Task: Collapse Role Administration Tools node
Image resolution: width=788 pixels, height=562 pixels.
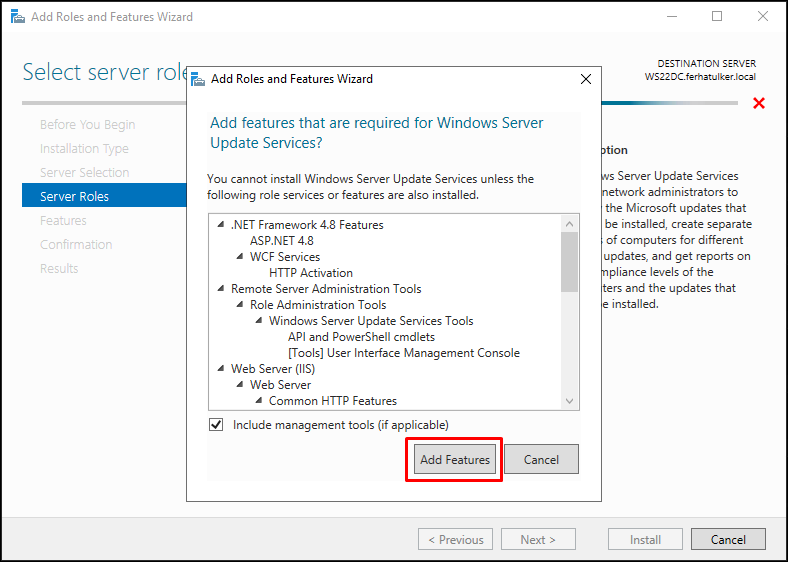Action: pyautogui.click(x=240, y=305)
